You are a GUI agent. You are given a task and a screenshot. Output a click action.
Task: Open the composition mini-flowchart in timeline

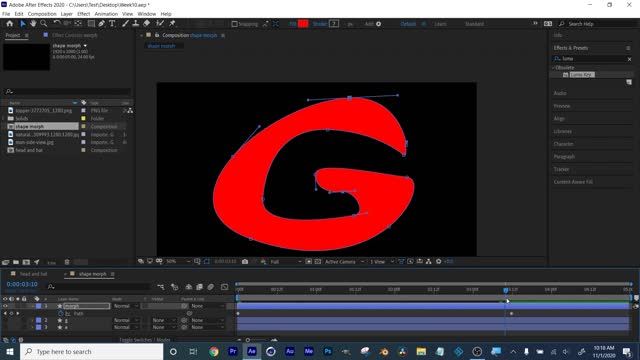(x=161, y=287)
